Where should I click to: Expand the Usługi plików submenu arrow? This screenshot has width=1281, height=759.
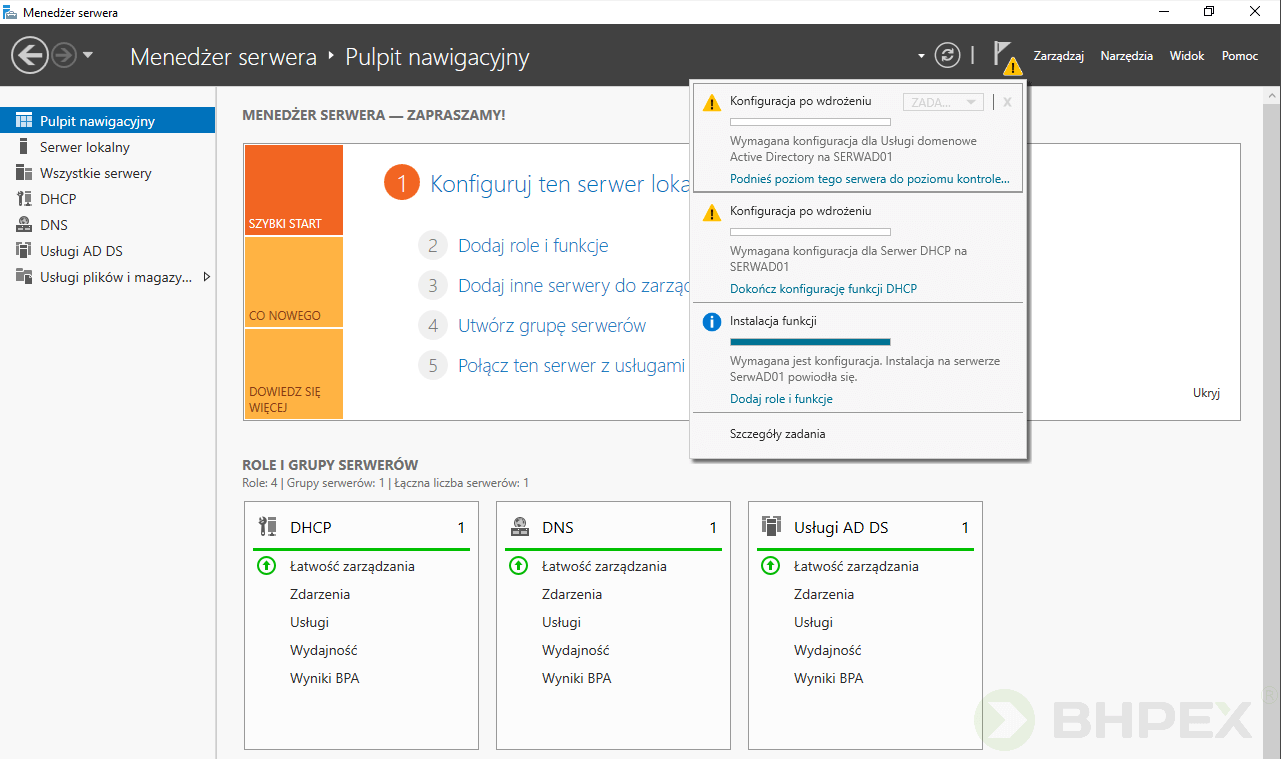click(x=206, y=277)
